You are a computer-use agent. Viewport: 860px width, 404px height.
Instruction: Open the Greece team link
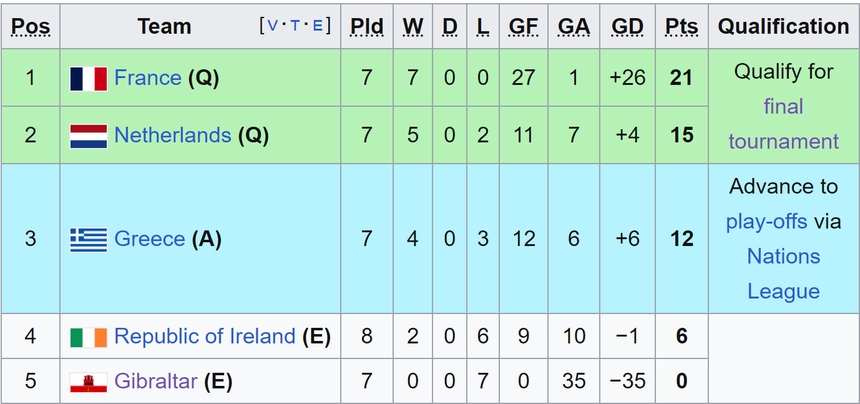coord(150,239)
